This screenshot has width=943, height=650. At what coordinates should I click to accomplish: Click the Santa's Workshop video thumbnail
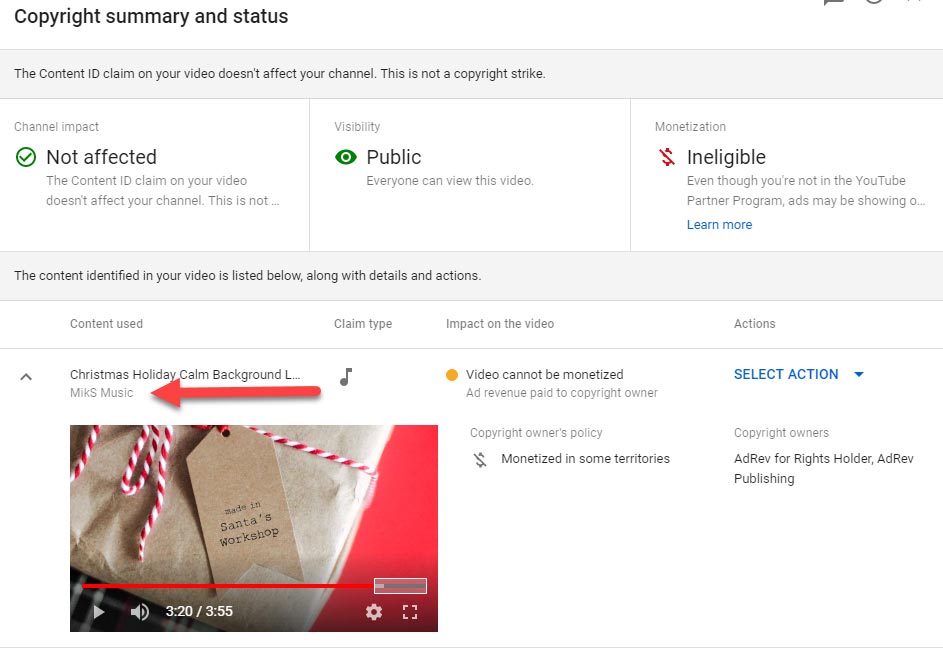(253, 500)
